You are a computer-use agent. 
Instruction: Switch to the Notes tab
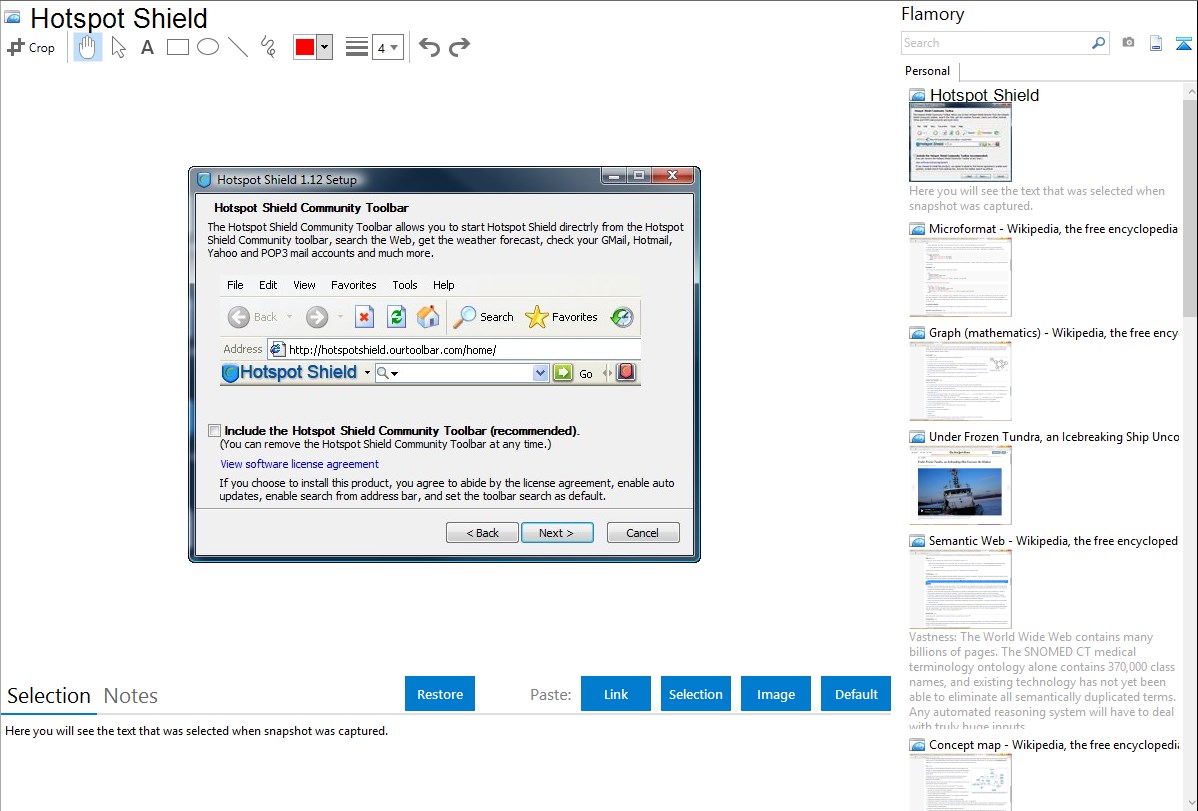131,696
